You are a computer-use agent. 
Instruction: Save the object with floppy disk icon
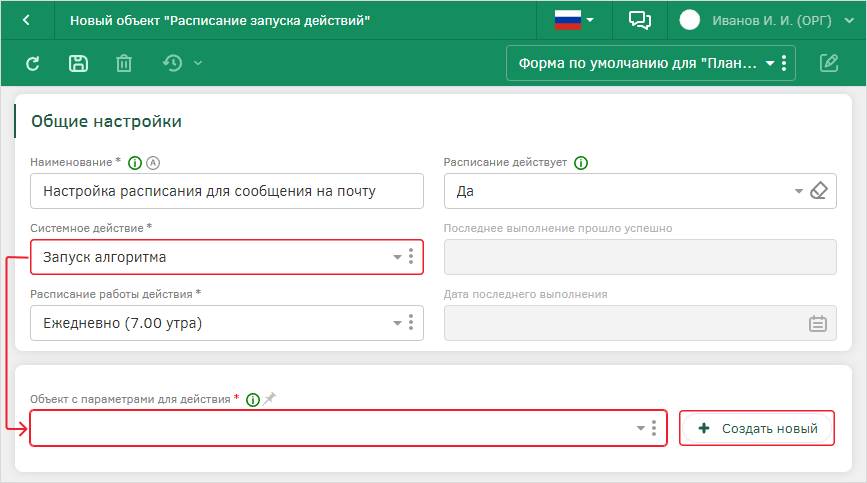[x=77, y=64]
